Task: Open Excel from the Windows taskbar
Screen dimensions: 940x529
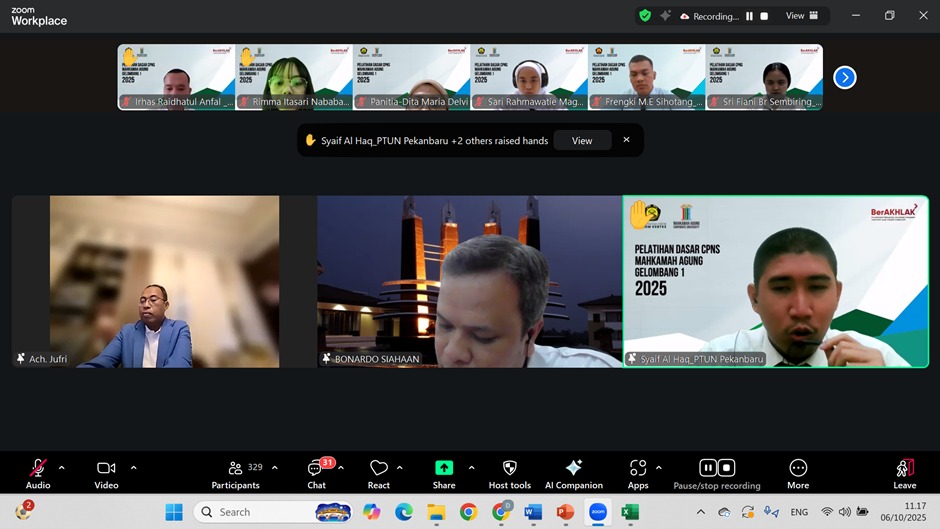Action: 630,512
